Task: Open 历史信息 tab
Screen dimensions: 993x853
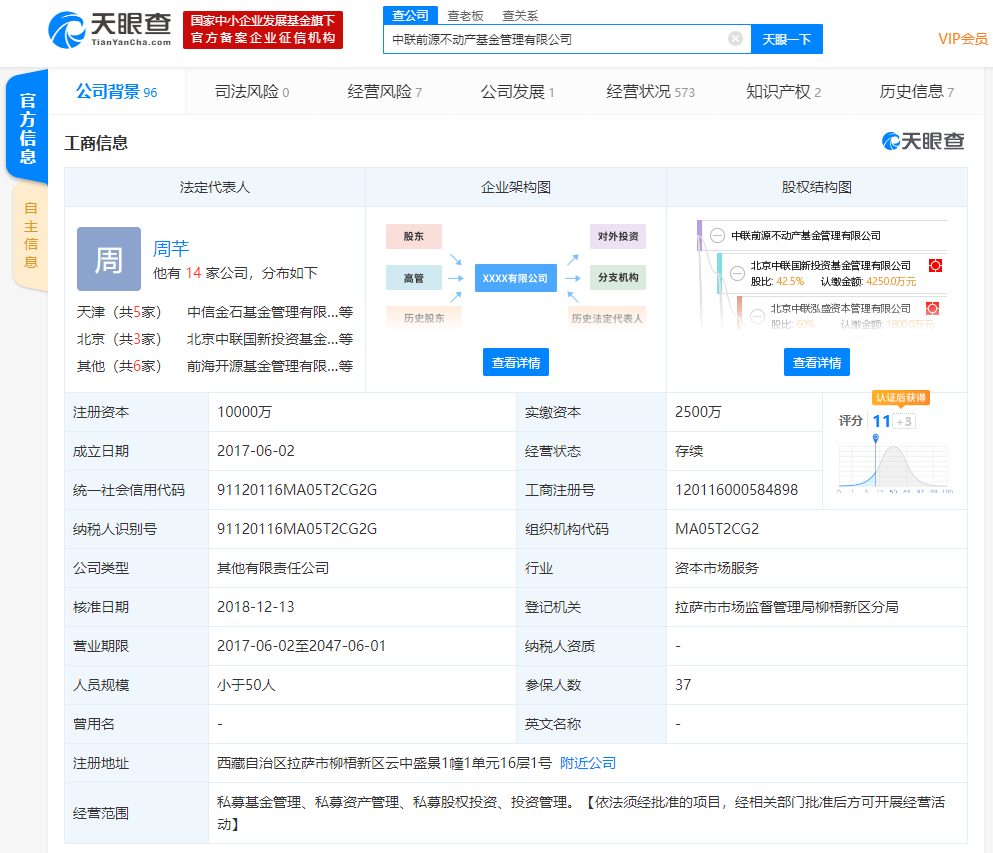Action: tap(916, 92)
